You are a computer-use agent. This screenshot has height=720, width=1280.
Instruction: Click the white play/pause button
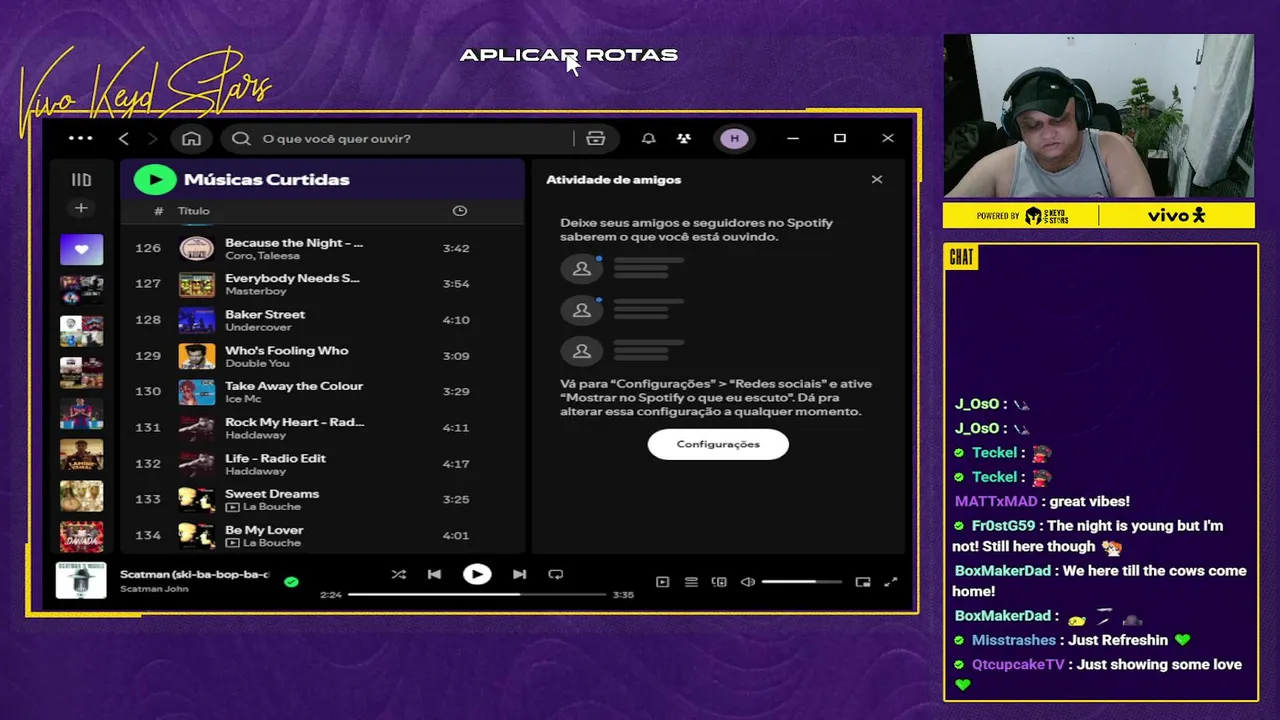click(x=477, y=574)
